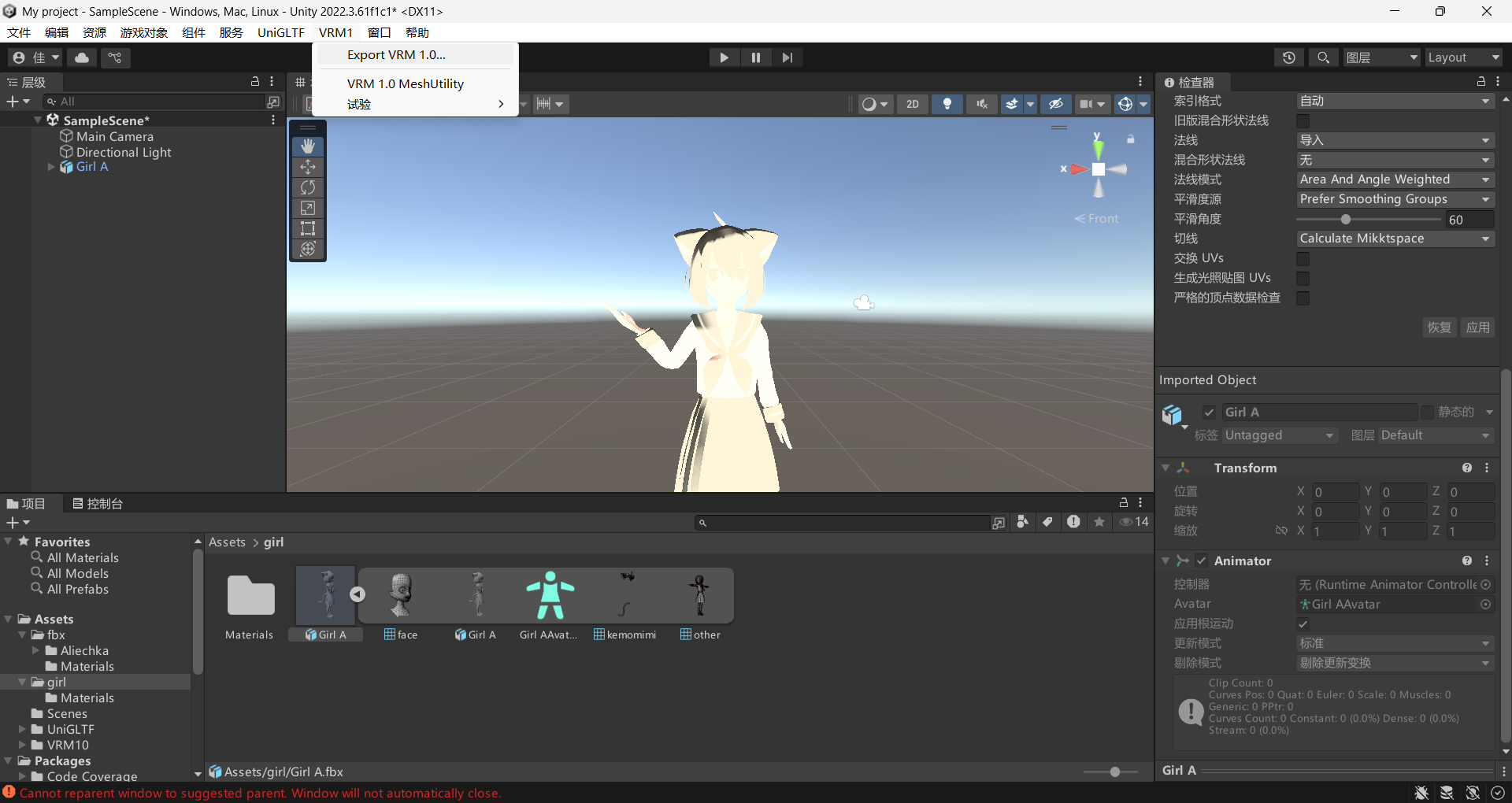This screenshot has width=1512, height=803.
Task: Toggle 旧版混合形状法线 checkbox
Action: (x=1303, y=121)
